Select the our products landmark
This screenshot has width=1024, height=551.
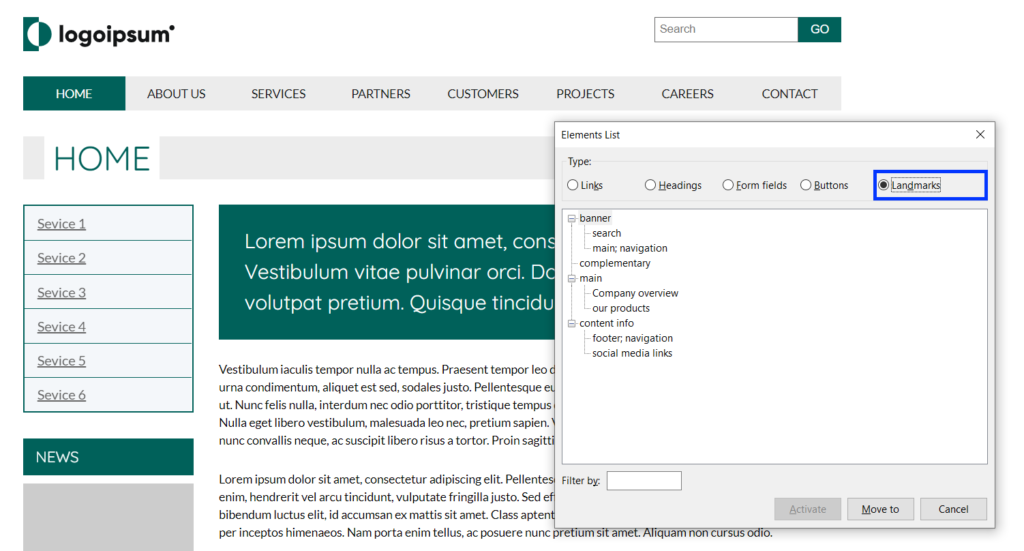click(x=620, y=308)
